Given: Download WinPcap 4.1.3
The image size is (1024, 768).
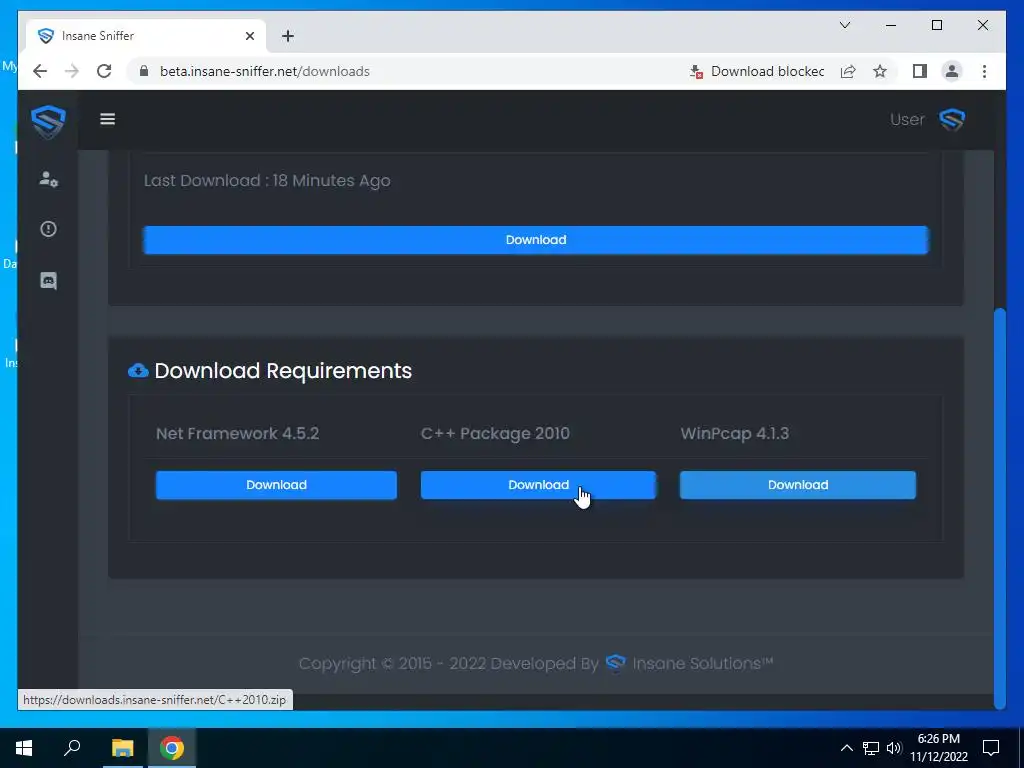Looking at the screenshot, I should point(797,485).
